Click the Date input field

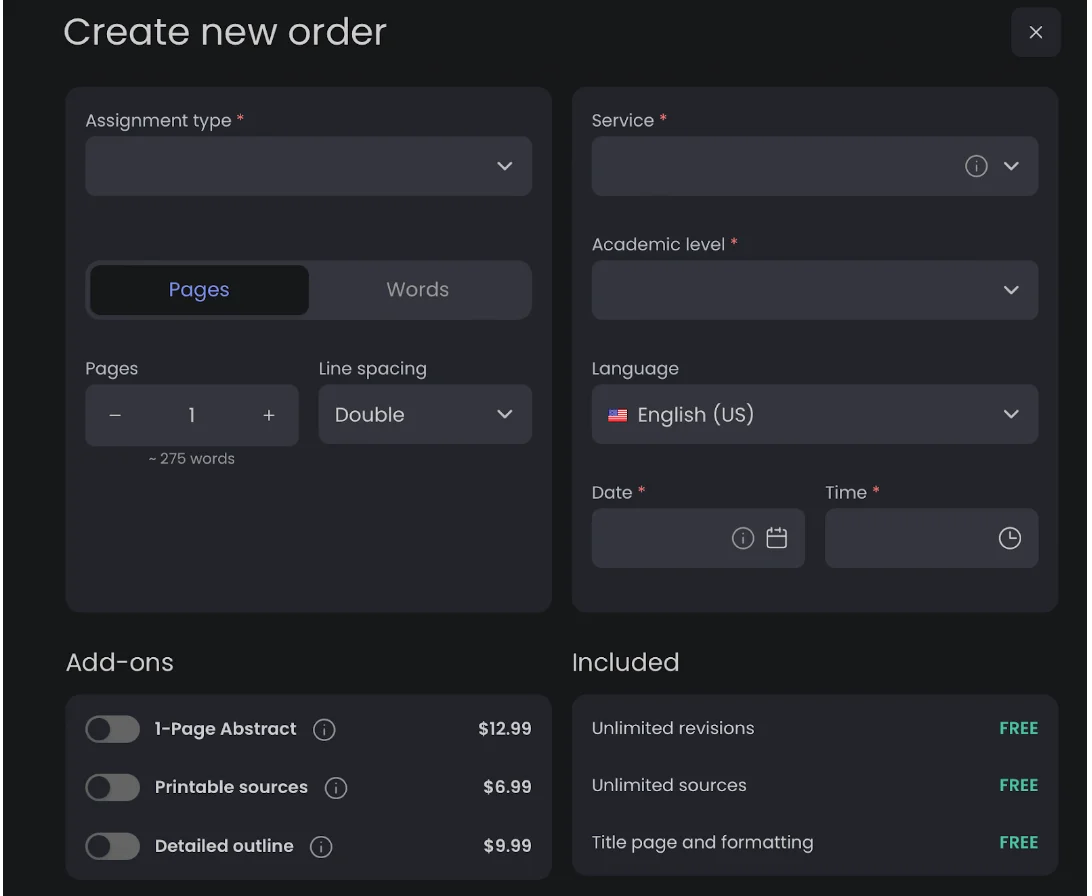(698, 537)
